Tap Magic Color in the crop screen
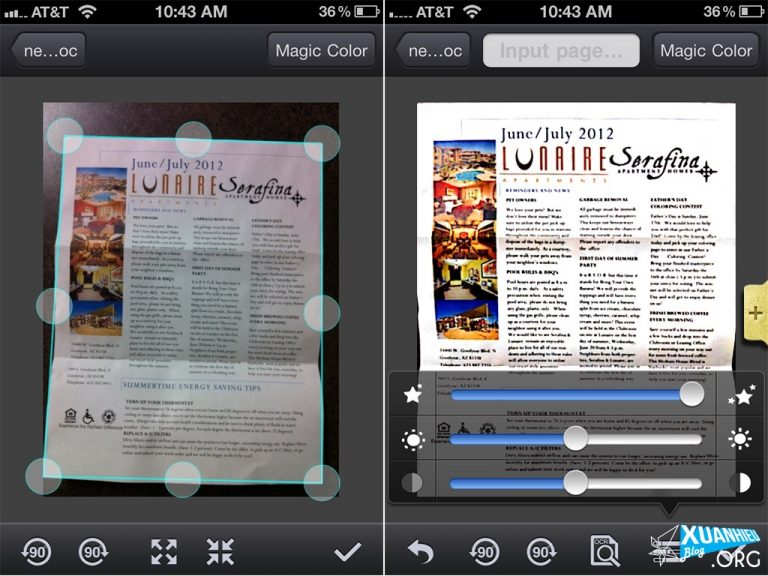 pos(321,50)
